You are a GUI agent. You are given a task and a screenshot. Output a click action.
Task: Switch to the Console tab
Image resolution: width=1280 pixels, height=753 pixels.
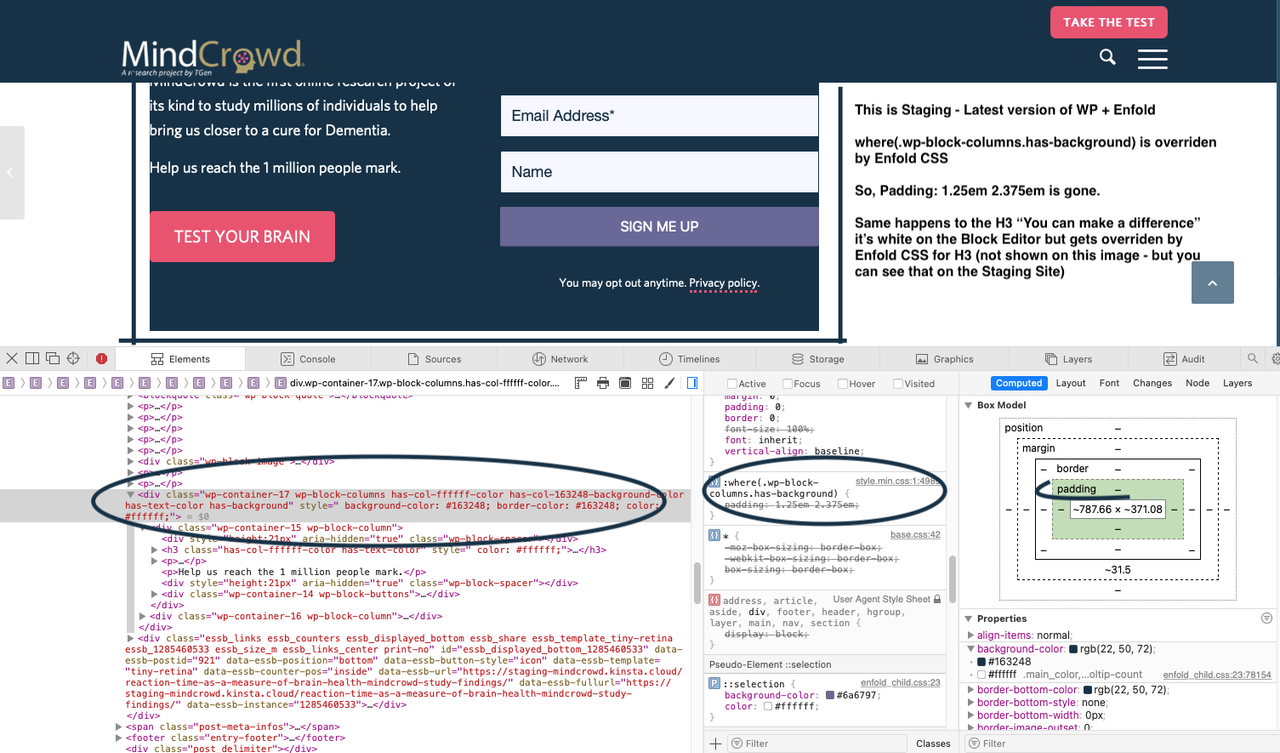308,359
